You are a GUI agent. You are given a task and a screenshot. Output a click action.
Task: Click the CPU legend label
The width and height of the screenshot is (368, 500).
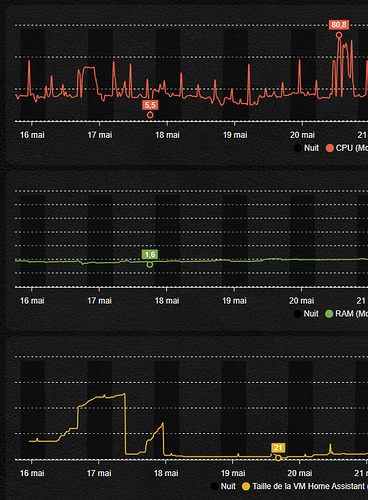pyautogui.click(x=352, y=148)
